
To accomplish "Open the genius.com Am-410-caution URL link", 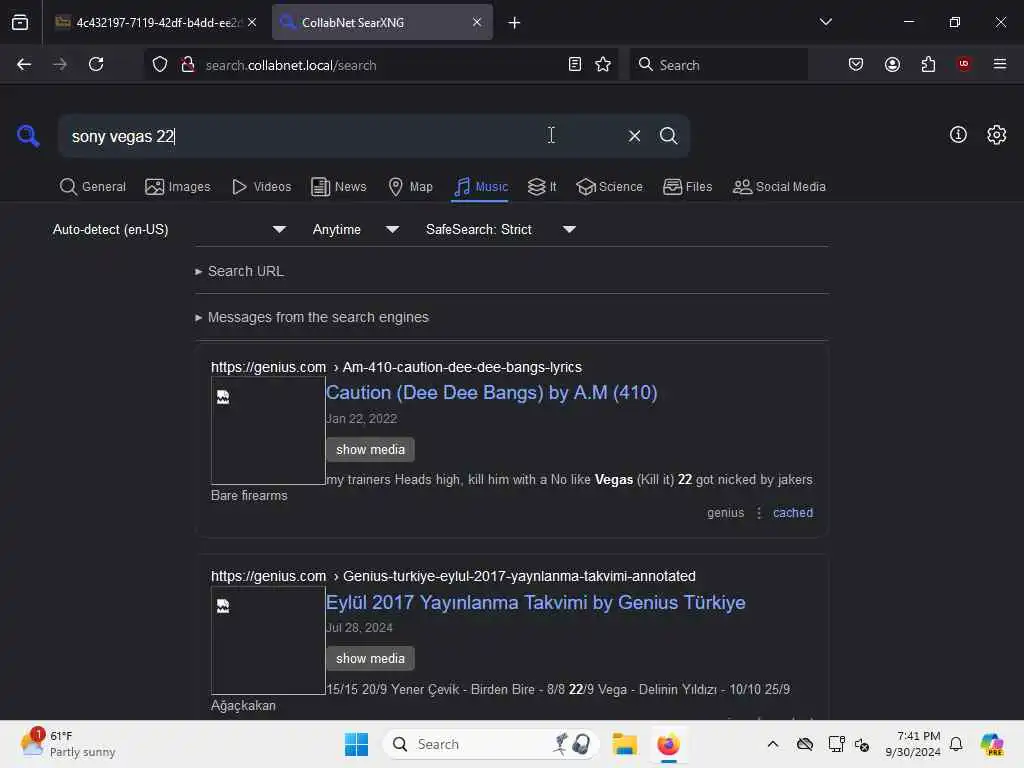I will pyautogui.click(x=396, y=367).
